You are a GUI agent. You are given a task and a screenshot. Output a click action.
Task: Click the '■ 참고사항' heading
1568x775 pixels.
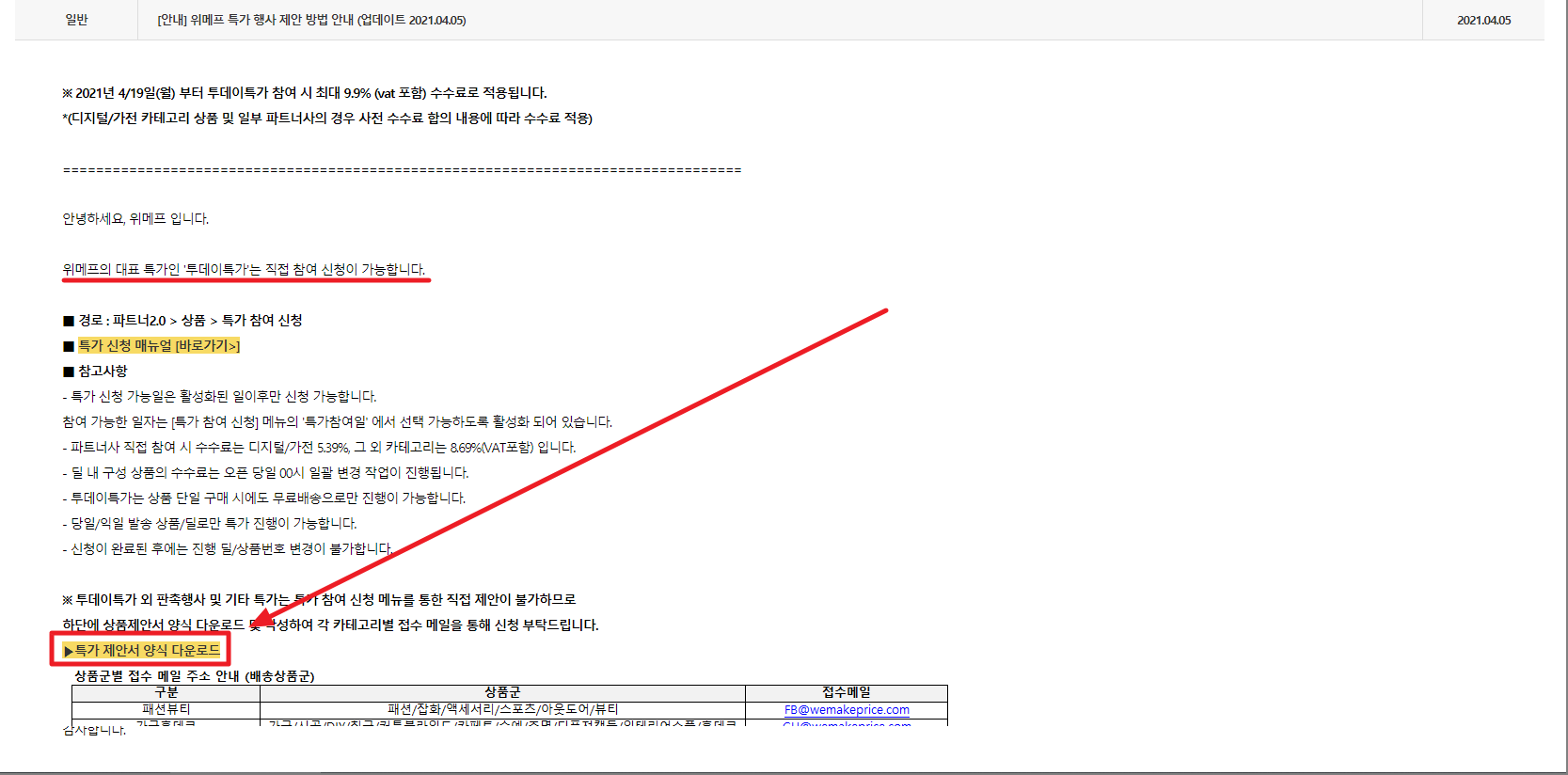95,372
